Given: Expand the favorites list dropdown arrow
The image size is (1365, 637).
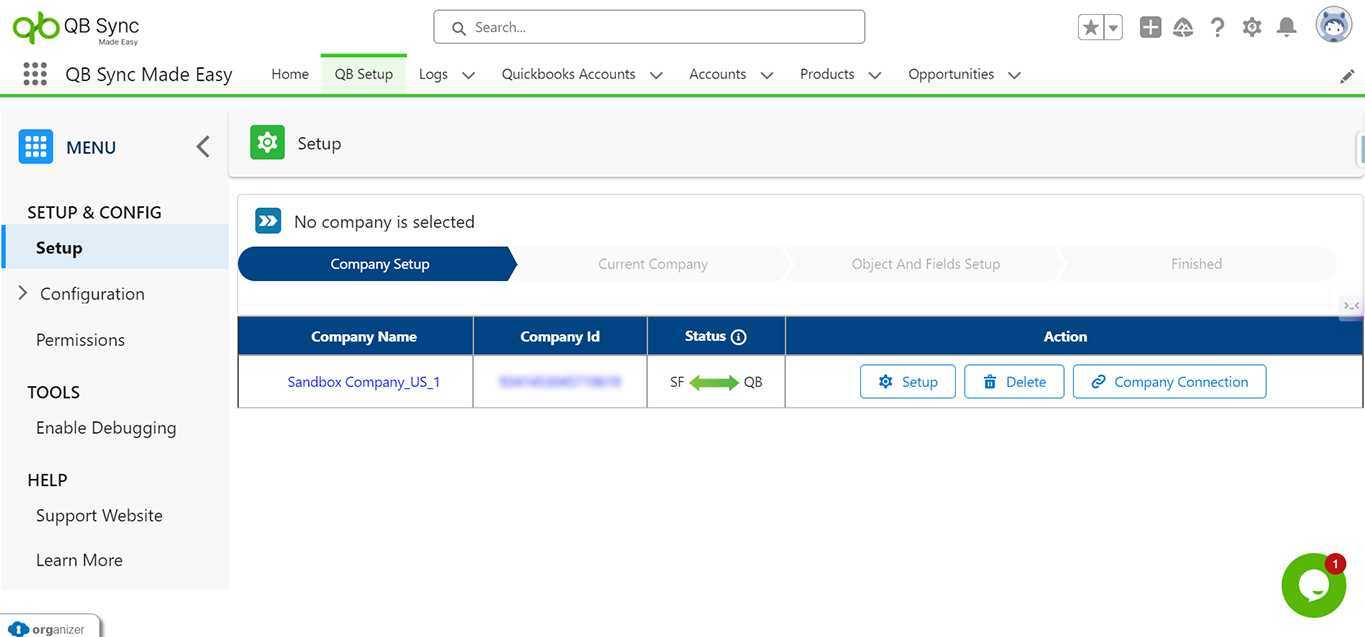Looking at the screenshot, I should click(1112, 28).
